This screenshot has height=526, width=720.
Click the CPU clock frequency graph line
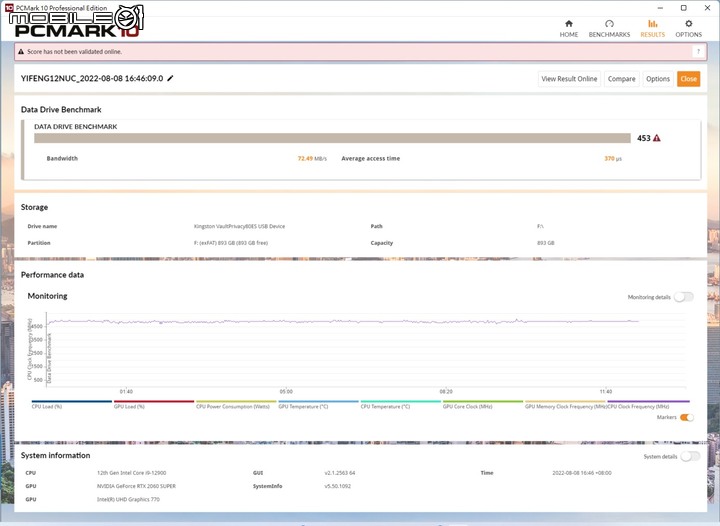(x=343, y=321)
